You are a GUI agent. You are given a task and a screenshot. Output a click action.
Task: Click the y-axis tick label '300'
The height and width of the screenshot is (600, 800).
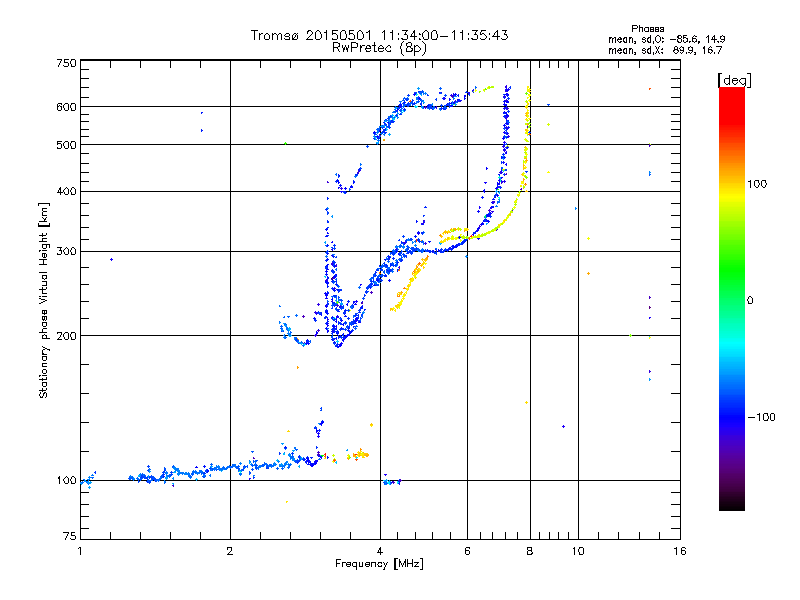(x=66, y=252)
